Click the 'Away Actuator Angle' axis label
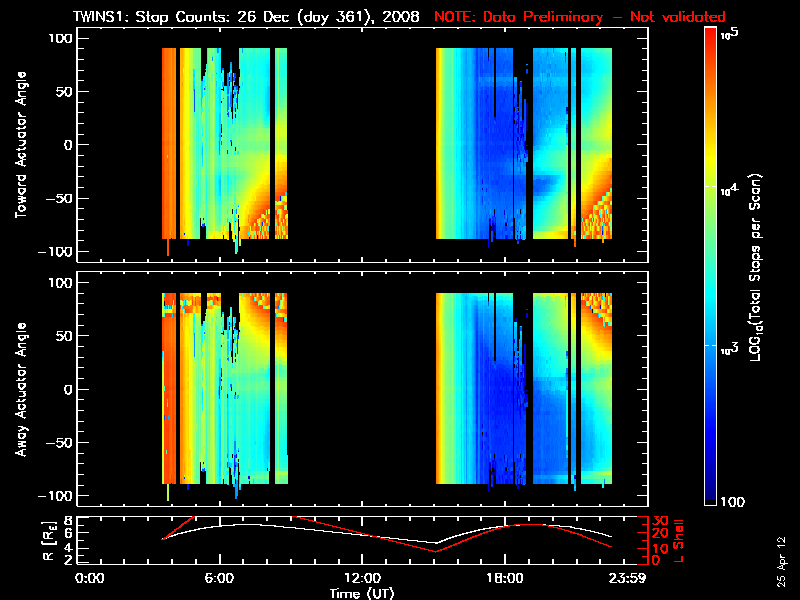 pyautogui.click(x=21, y=389)
